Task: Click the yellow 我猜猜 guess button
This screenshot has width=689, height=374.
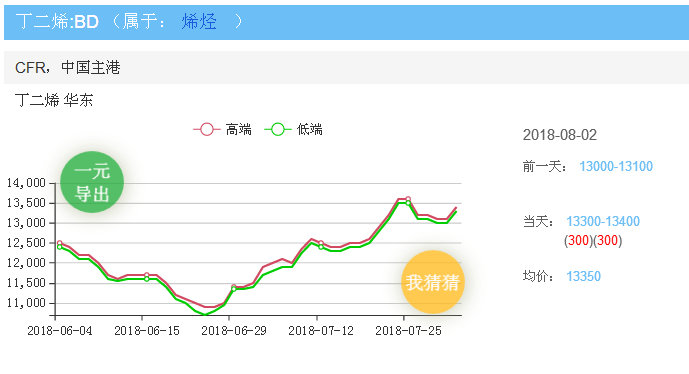Action: pos(433,282)
